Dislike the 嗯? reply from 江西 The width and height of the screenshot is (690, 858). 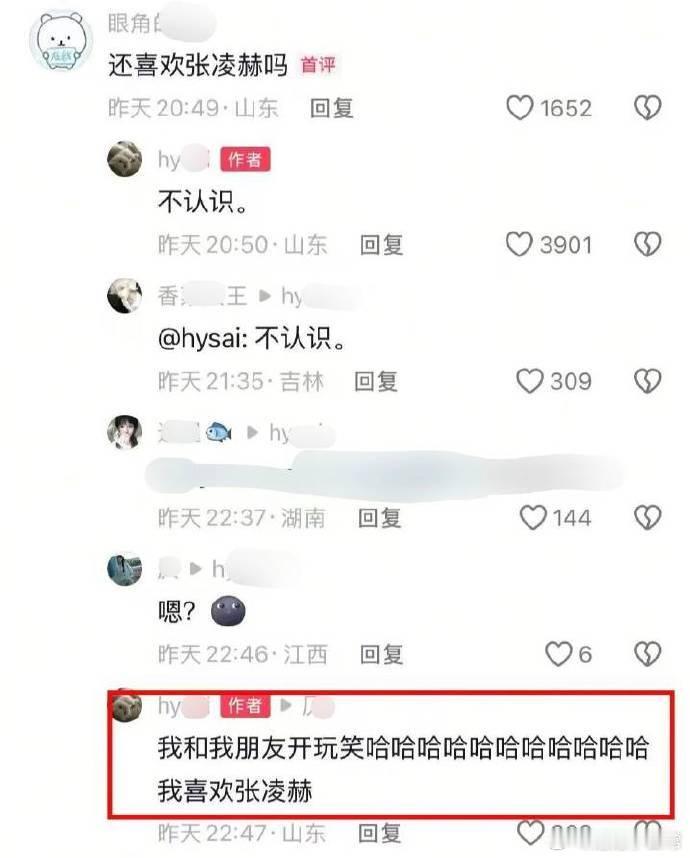click(647, 653)
